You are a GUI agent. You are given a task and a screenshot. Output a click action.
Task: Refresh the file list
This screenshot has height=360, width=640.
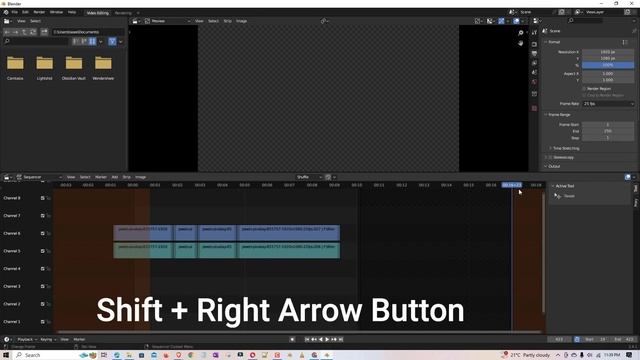(33, 32)
